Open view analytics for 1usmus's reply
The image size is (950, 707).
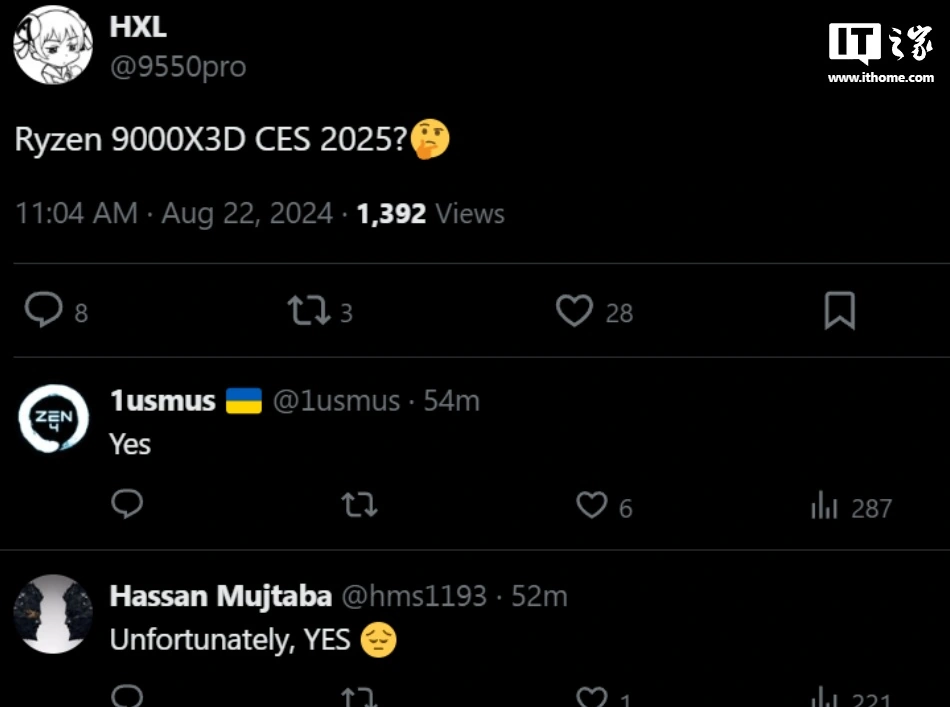[x=824, y=507]
